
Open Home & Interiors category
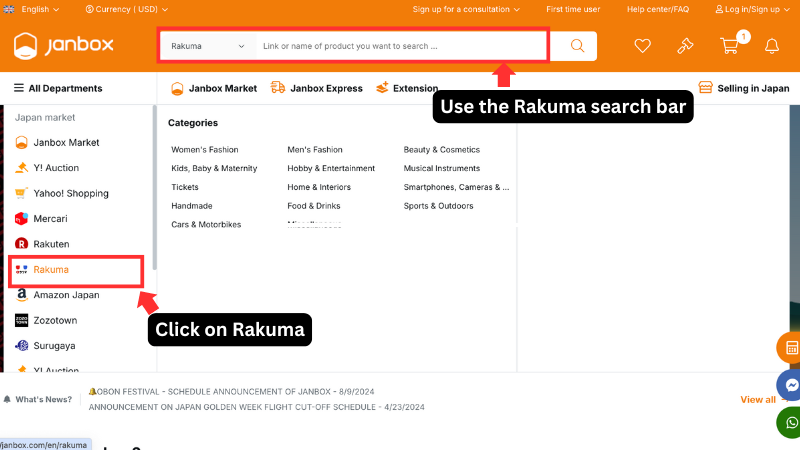[319, 187]
